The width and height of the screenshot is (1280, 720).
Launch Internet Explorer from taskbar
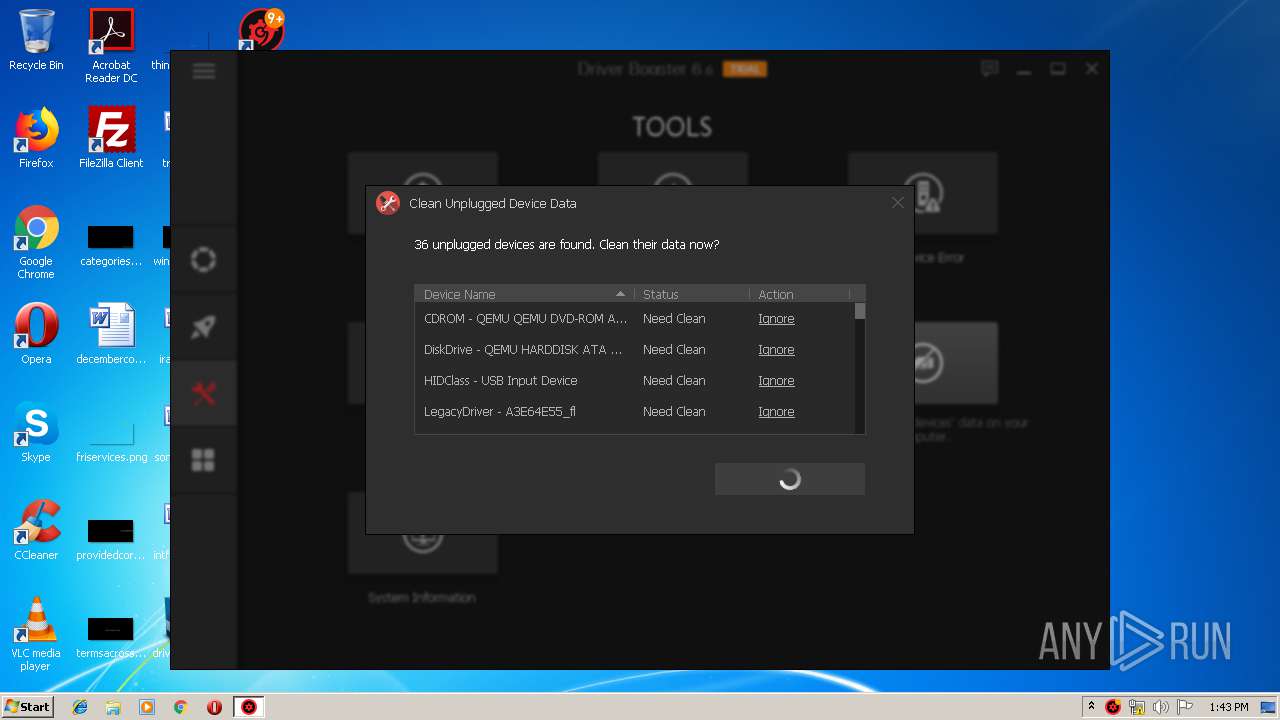coord(80,707)
